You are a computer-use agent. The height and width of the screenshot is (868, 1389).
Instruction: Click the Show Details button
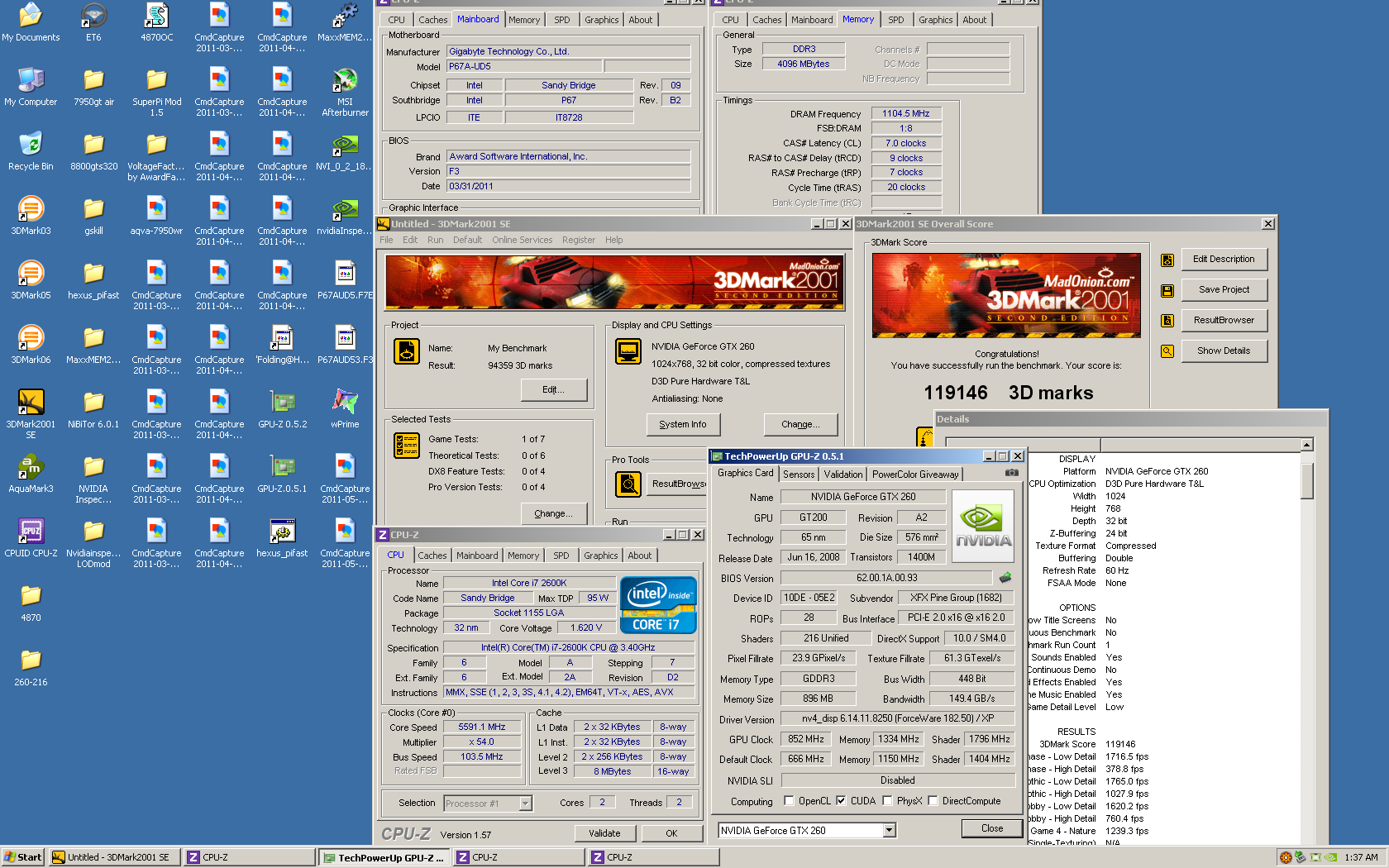tap(1224, 351)
